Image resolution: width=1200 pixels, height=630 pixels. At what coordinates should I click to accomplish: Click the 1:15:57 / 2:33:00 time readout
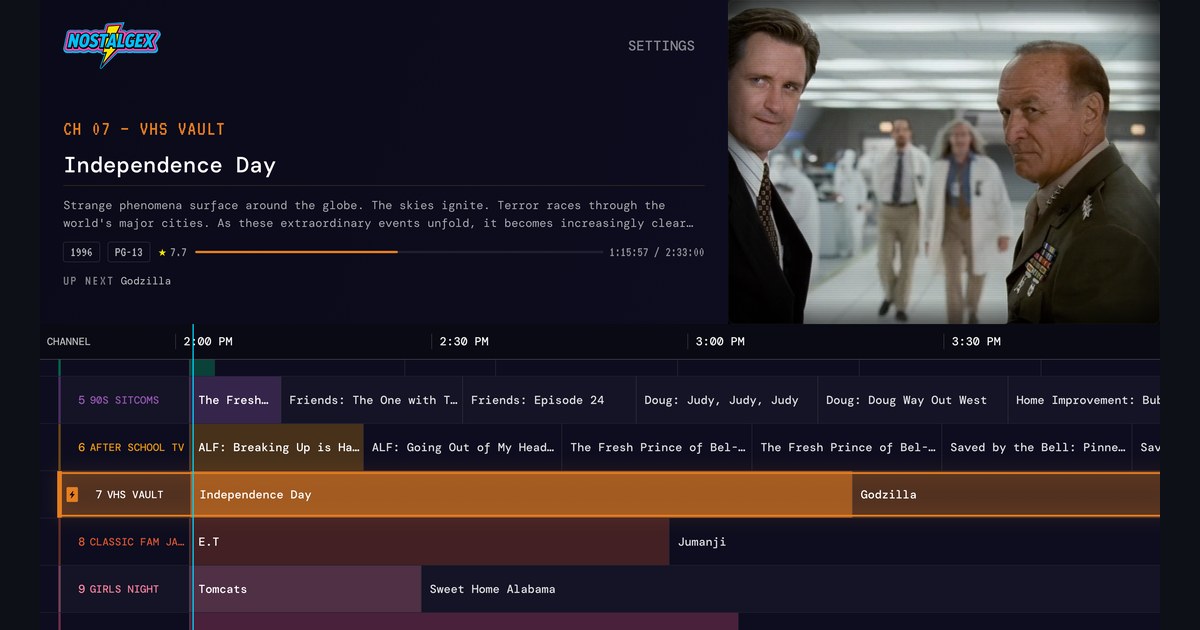tap(656, 253)
